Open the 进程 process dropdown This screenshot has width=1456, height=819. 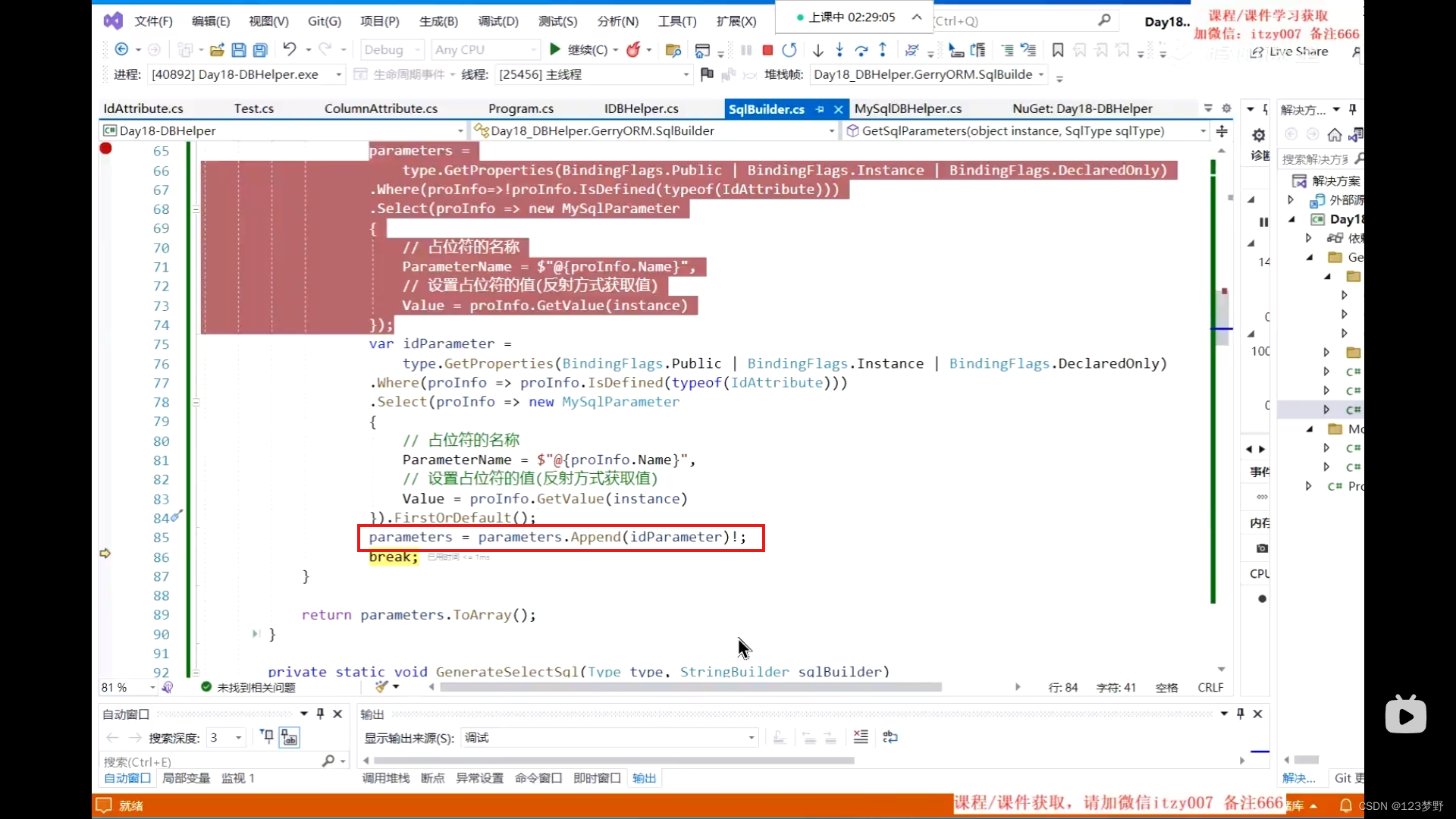pos(246,74)
